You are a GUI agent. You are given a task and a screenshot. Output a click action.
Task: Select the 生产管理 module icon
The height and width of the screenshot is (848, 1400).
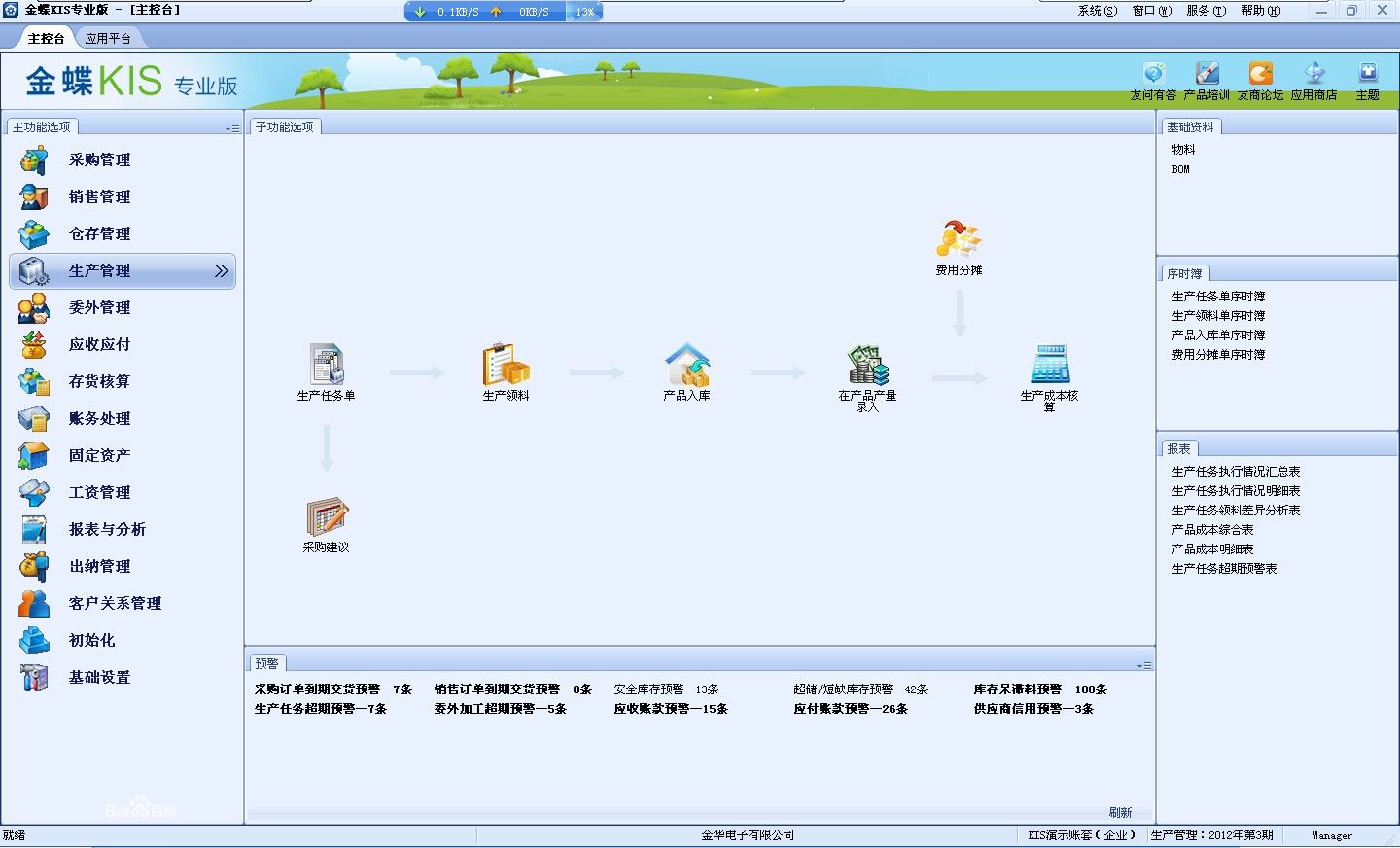coord(34,271)
